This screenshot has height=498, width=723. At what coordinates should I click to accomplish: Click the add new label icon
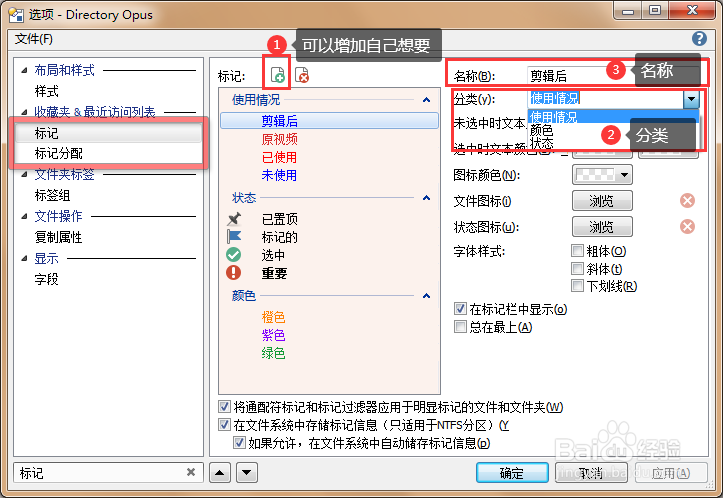[278, 75]
